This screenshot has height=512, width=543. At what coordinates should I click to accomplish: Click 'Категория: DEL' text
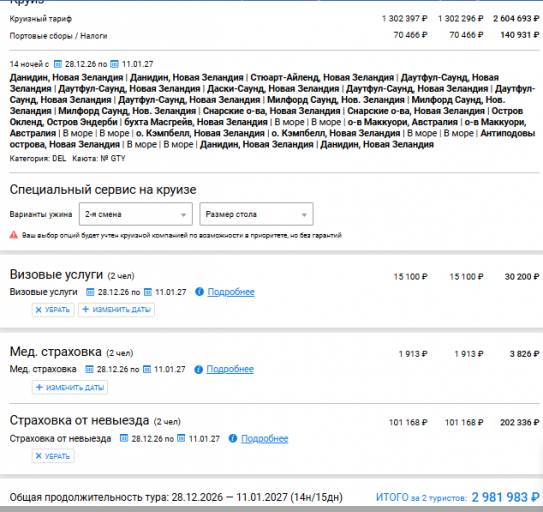[x=38, y=159]
